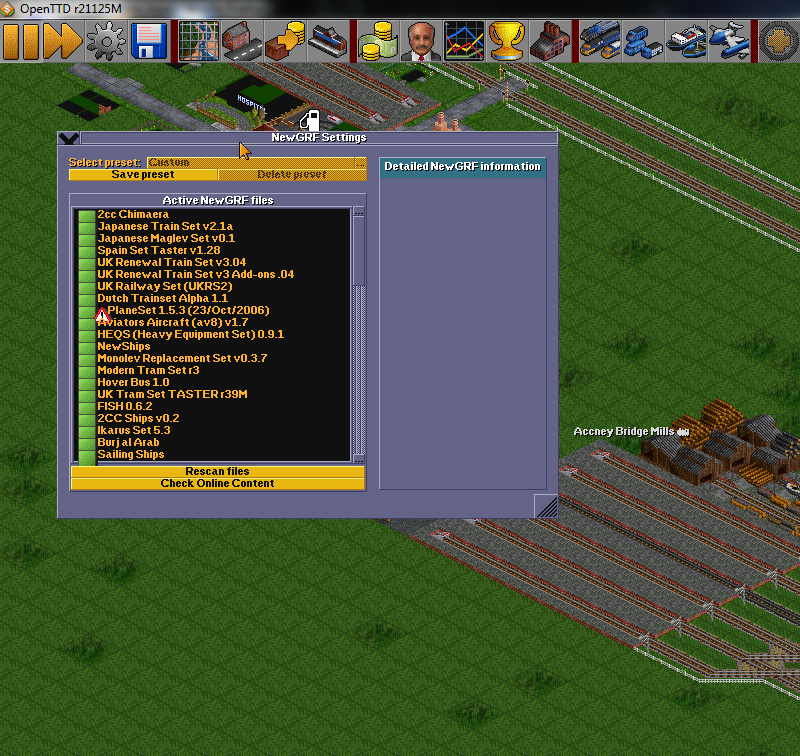This screenshot has height=756, width=800.
Task: Open the world map icon
Action: [x=199, y=41]
